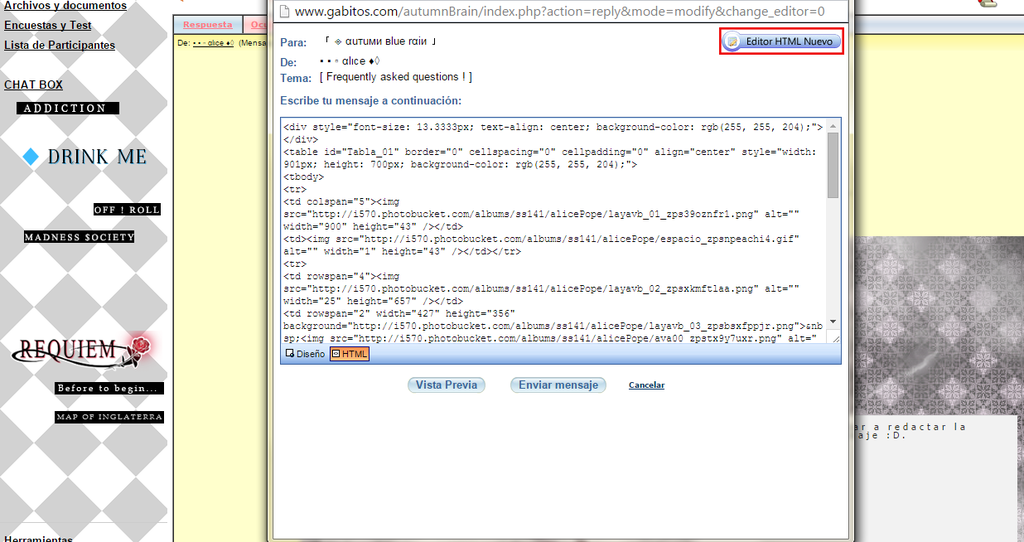Screen dimensions: 1024x542
Task: Click the REQUIEM rose logo
Action: pyautogui.click(x=86, y=351)
